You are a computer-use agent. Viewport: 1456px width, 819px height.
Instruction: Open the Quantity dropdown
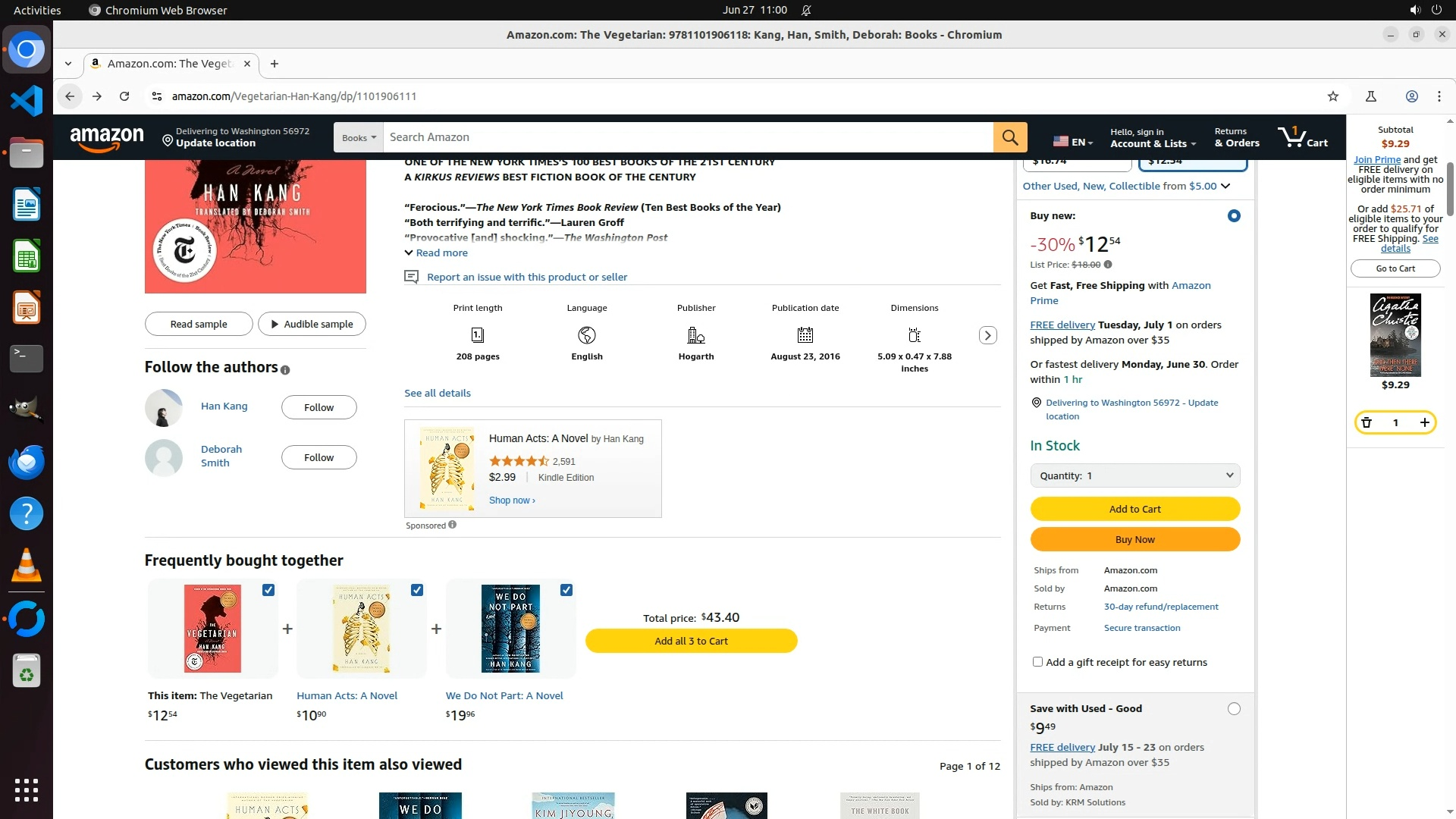pyautogui.click(x=1134, y=475)
